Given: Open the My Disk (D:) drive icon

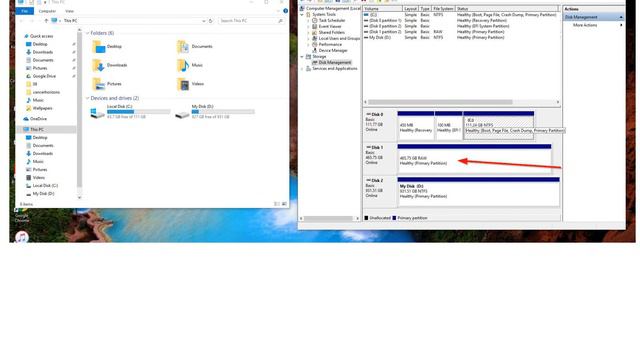Looking at the screenshot, I should pyautogui.click(x=182, y=114).
